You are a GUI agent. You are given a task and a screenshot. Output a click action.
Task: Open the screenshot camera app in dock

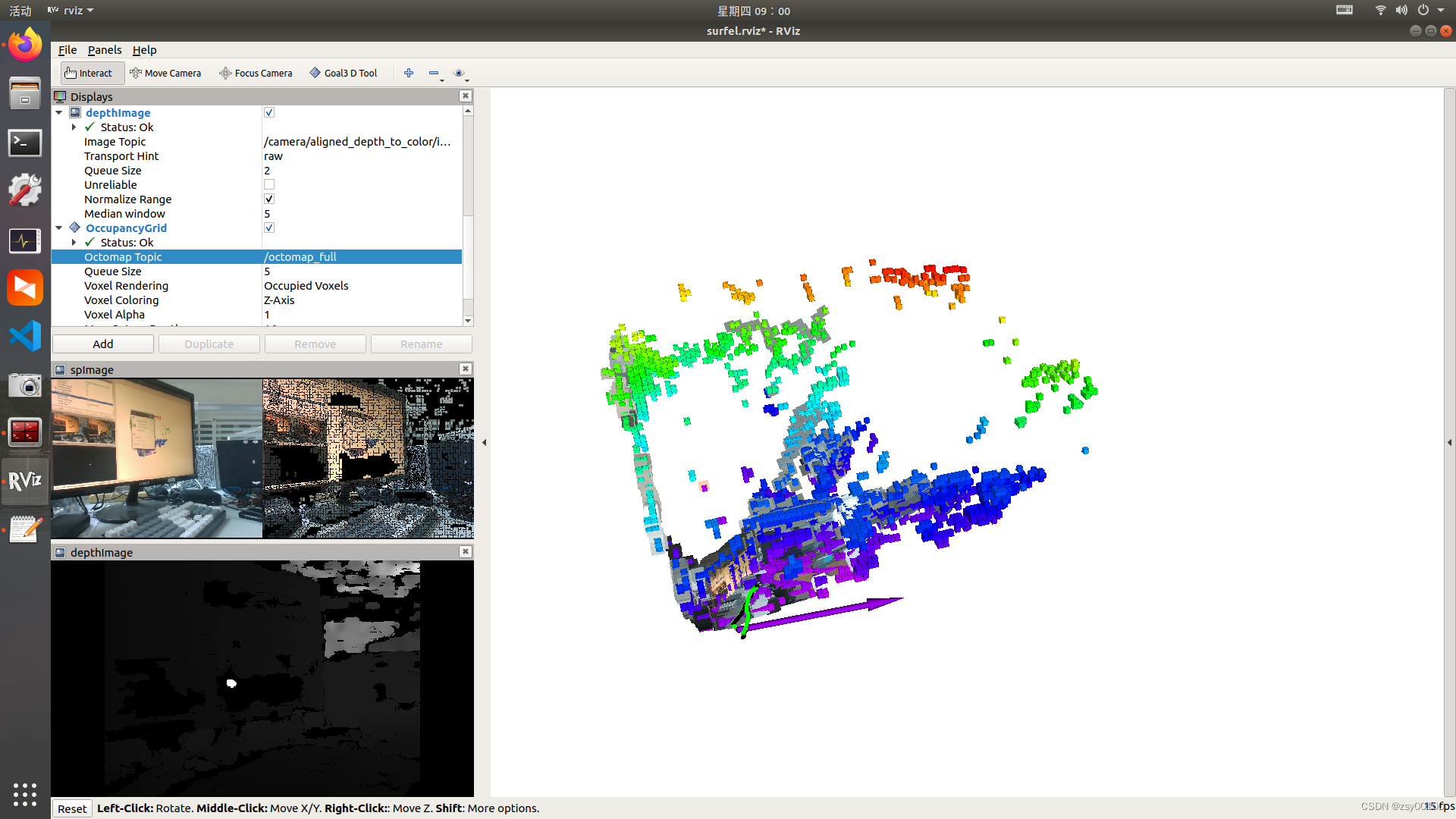25,384
